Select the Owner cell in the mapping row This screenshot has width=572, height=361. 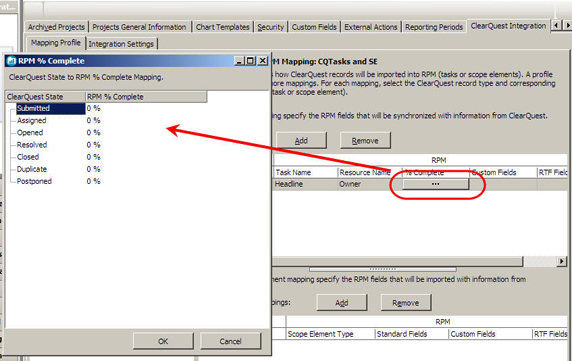370,184
